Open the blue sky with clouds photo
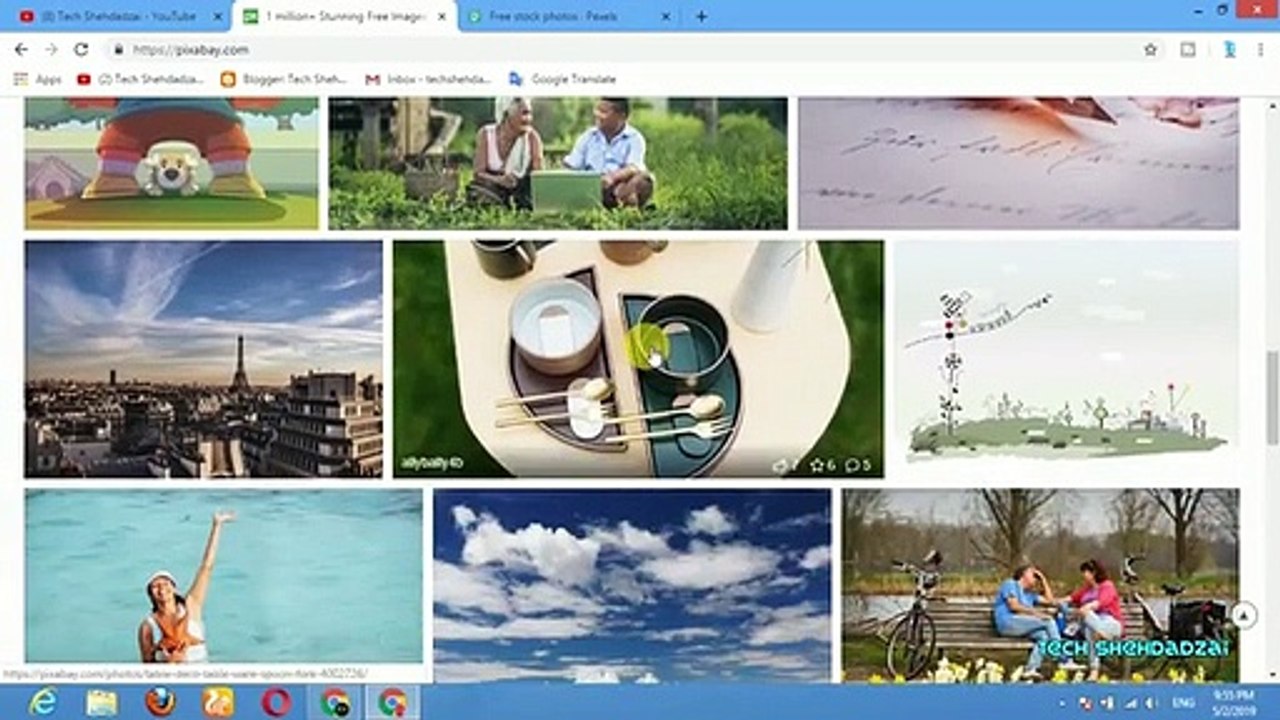 pos(632,586)
